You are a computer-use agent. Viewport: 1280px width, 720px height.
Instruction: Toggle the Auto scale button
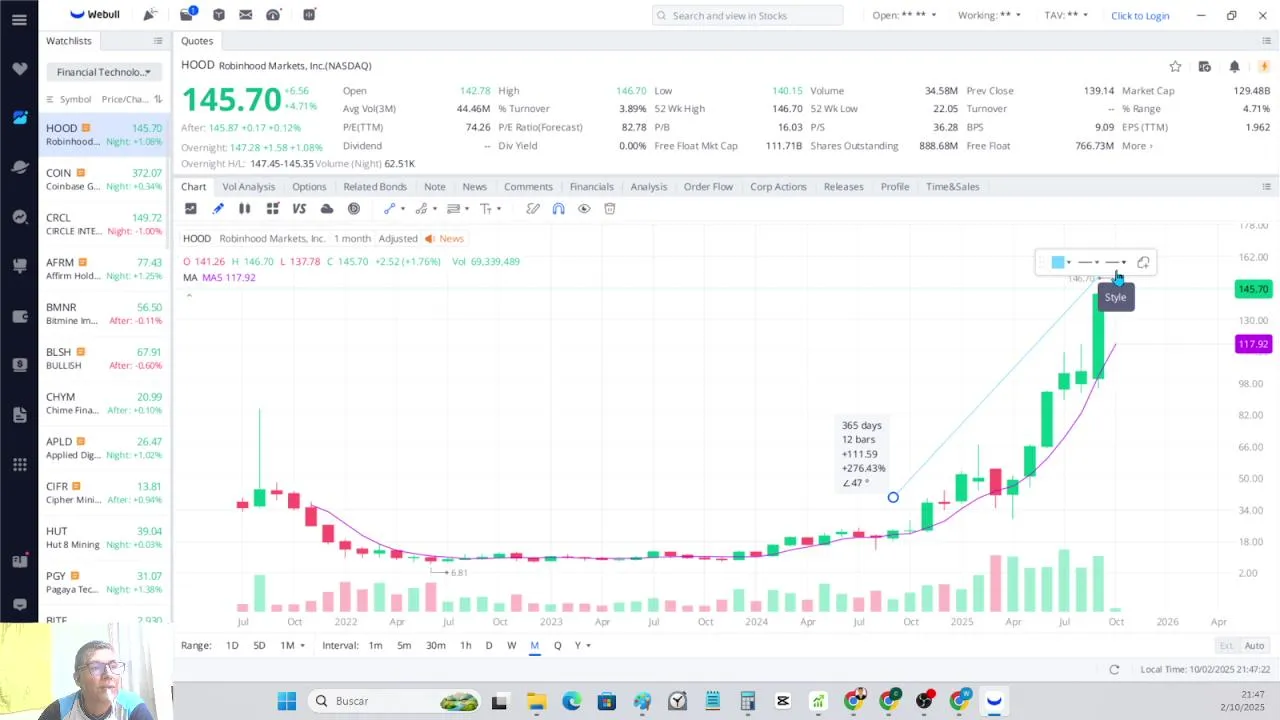click(1254, 646)
